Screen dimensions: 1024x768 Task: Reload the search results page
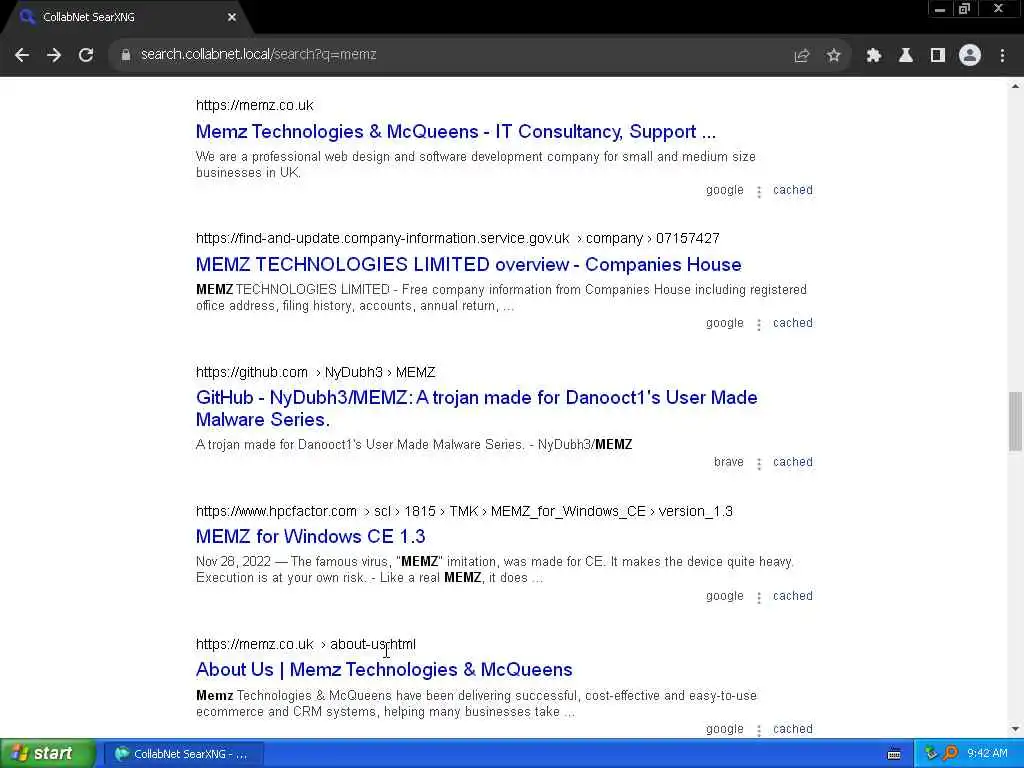86,55
